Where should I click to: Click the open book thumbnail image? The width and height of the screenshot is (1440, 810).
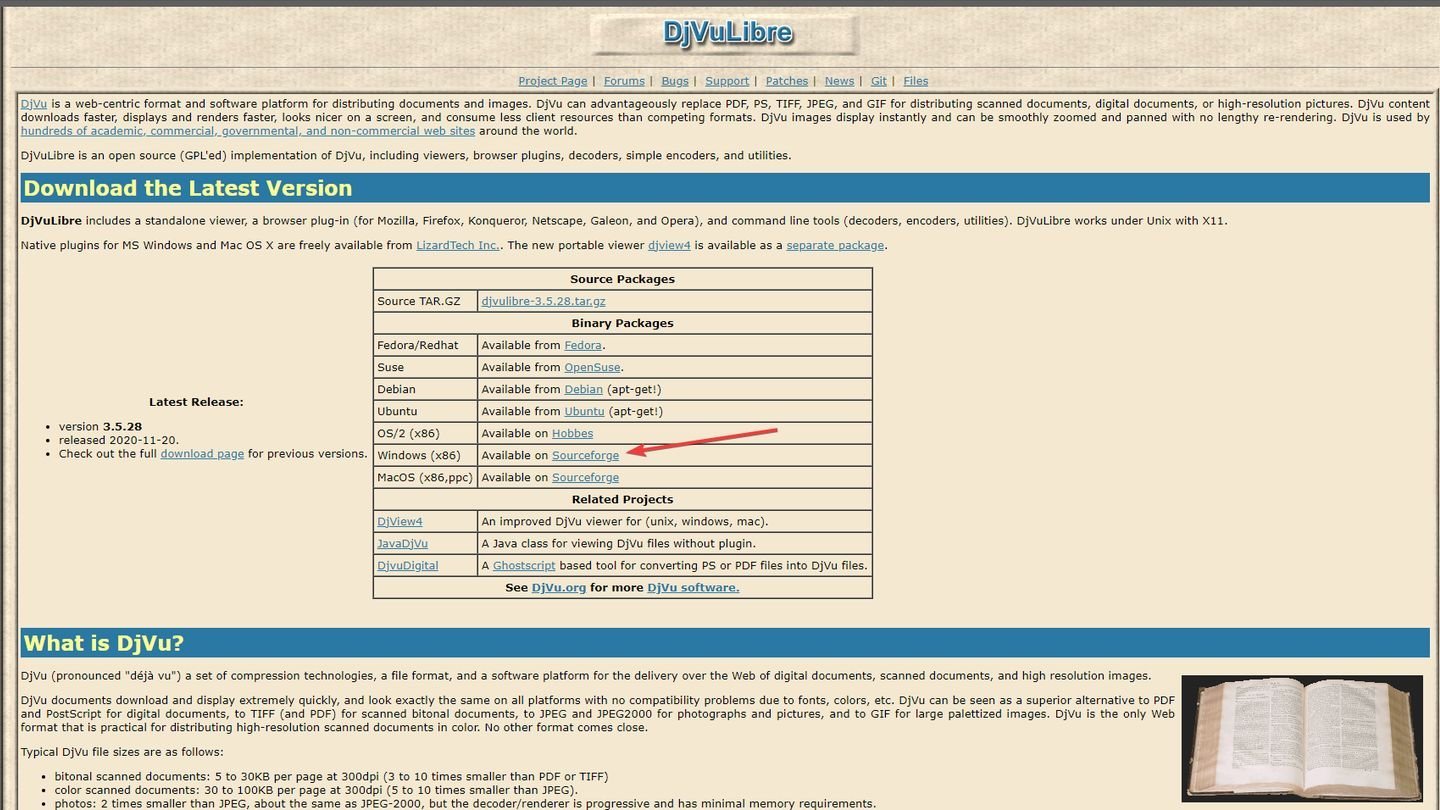pyautogui.click(x=1302, y=738)
